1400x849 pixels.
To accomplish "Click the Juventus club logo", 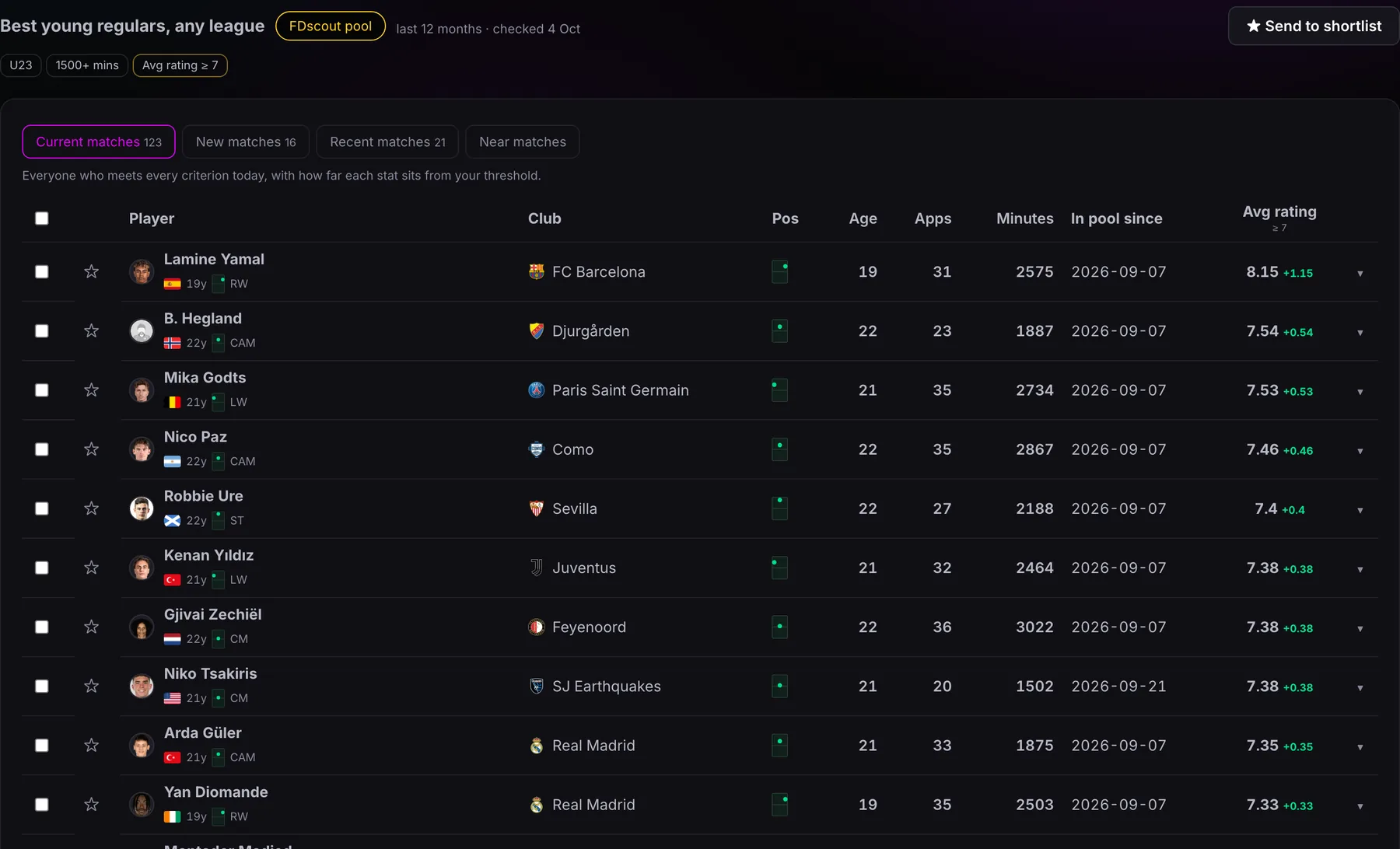I will click(x=537, y=568).
